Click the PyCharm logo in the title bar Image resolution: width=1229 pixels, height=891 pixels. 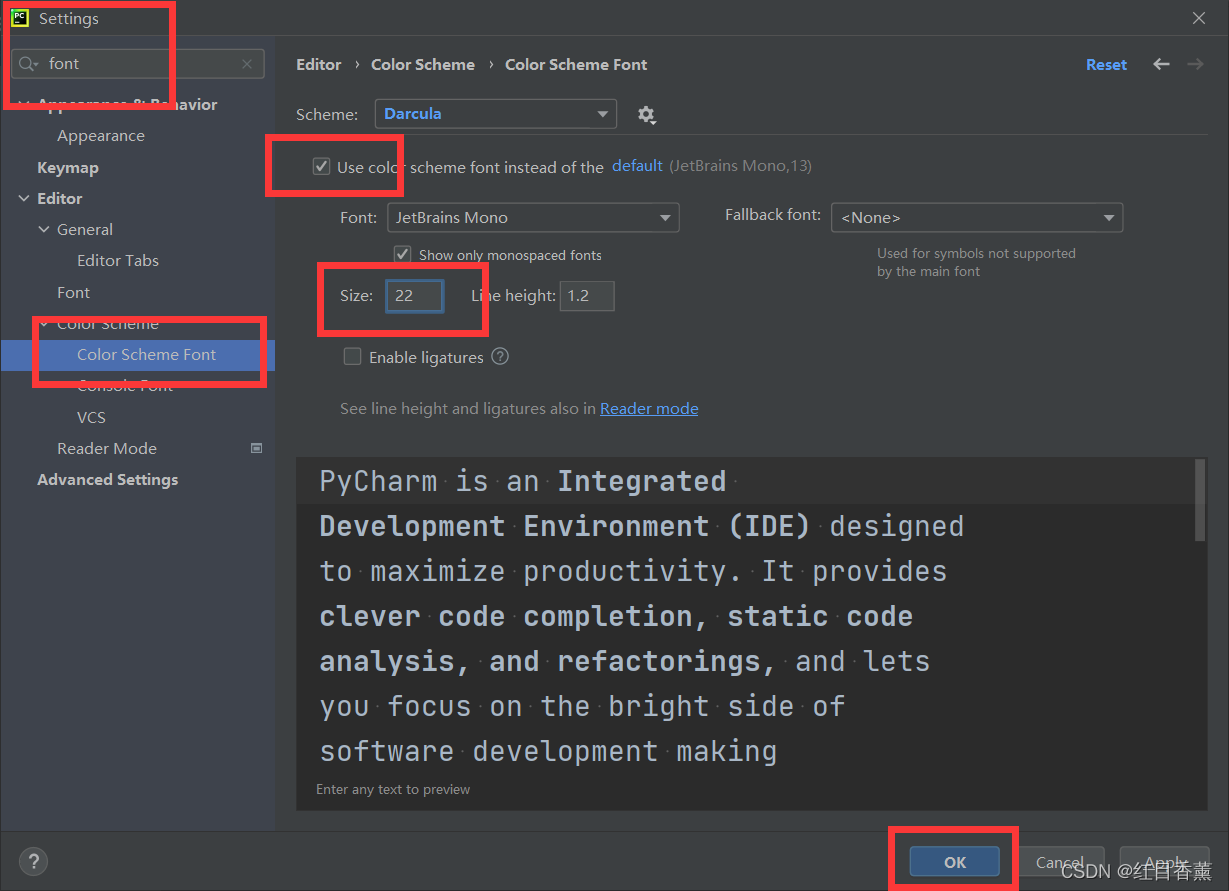click(18, 17)
